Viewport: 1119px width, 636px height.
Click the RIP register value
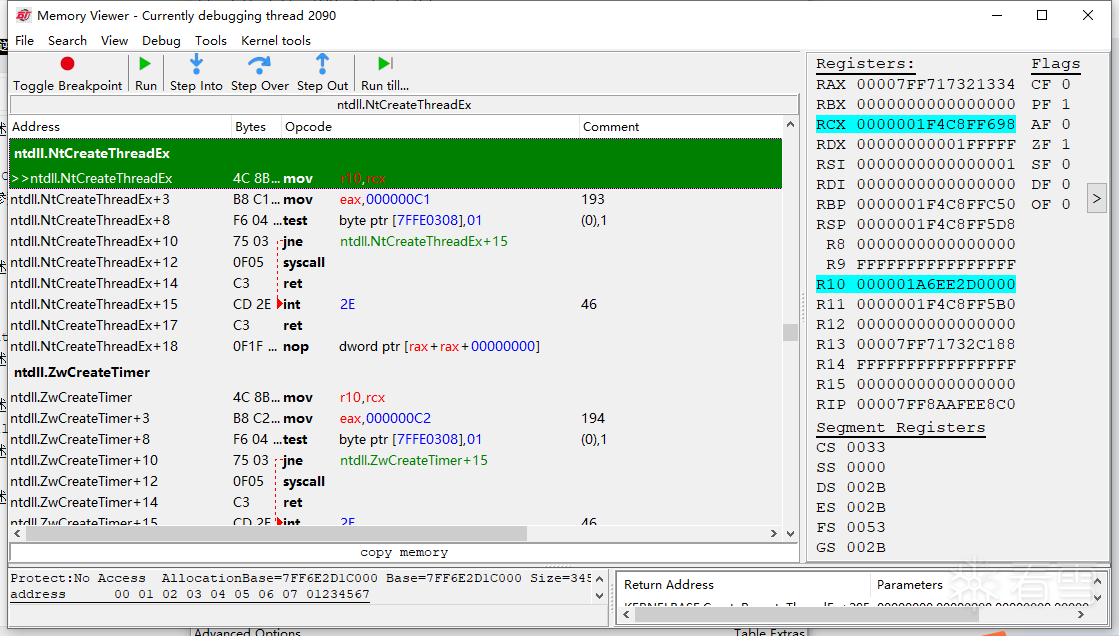pyautogui.click(x=936, y=404)
